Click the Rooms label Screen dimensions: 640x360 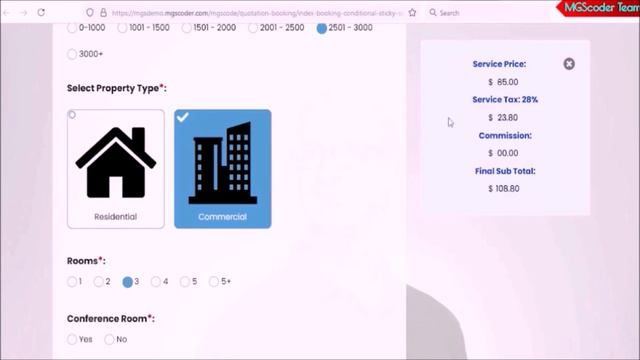[86, 261]
